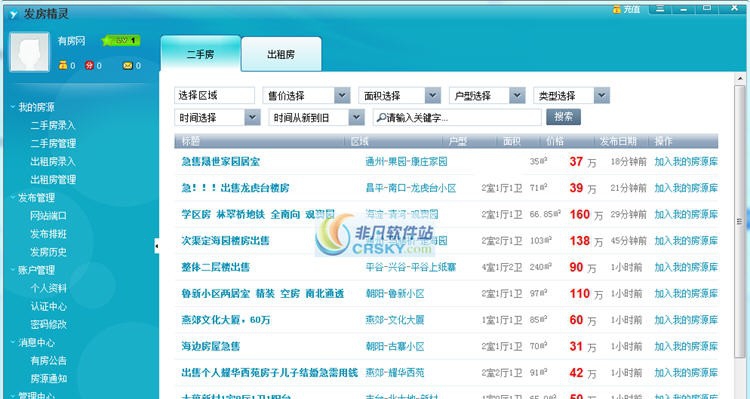Screen dimensions: 750x399
Task: Click area link 通州-果园-康庄家园
Action: tap(406, 162)
